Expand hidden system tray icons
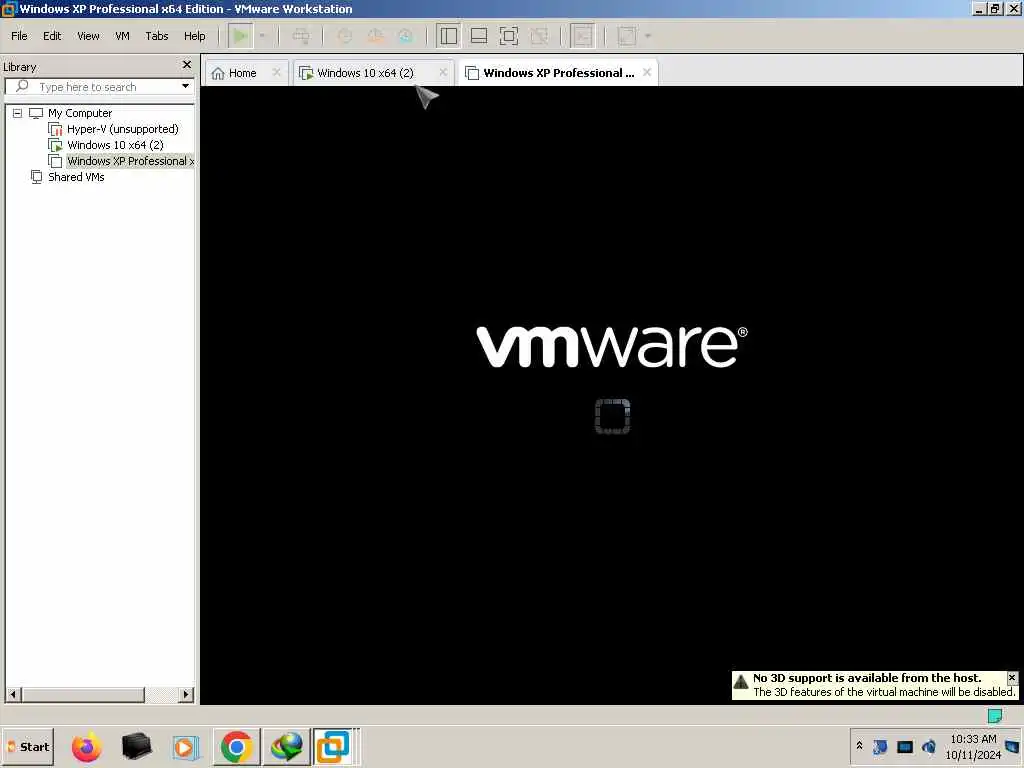The height and width of the screenshot is (768, 1024). (859, 746)
